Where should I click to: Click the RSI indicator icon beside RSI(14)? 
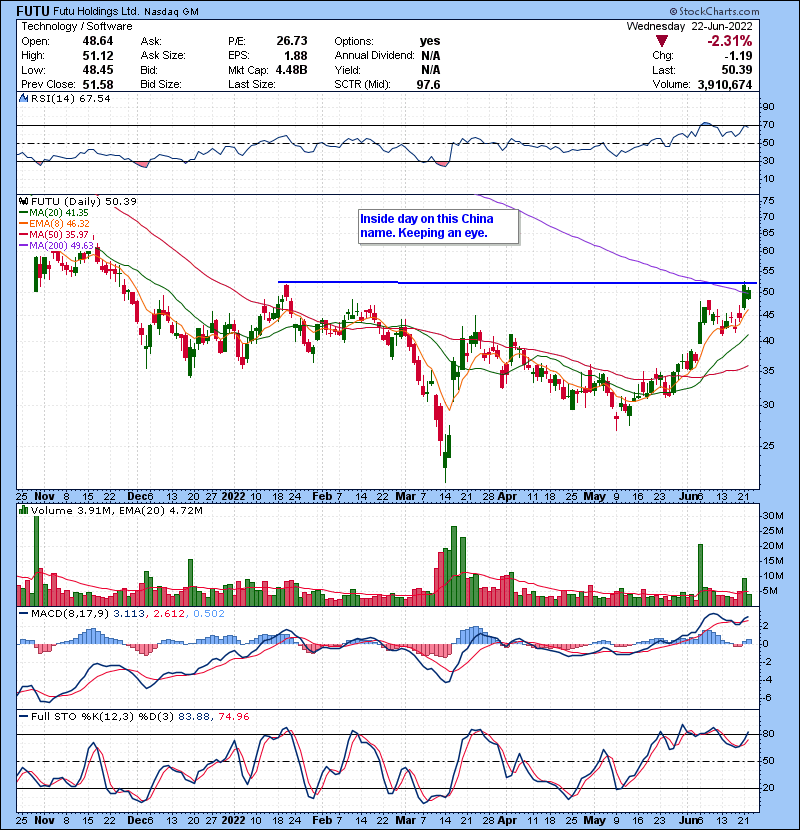coord(23,98)
